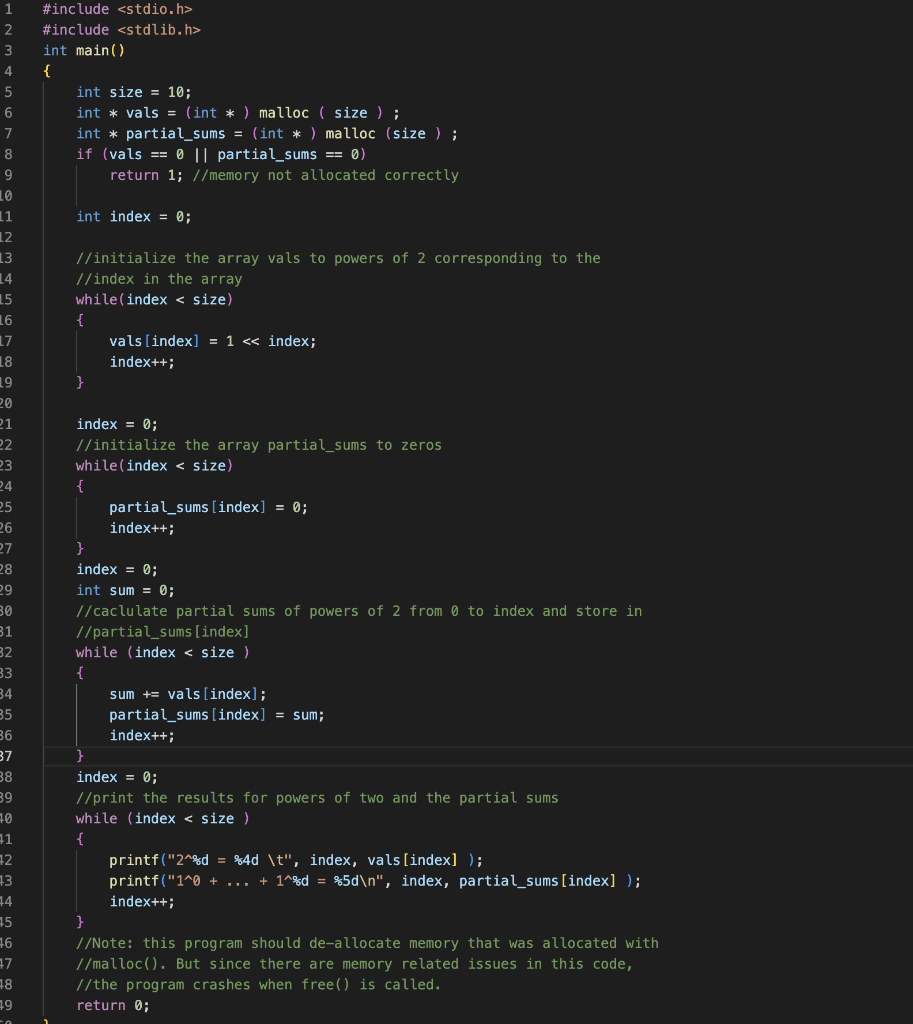Click line number 37 on the highlighted line
The image size is (913, 1024).
(8, 756)
